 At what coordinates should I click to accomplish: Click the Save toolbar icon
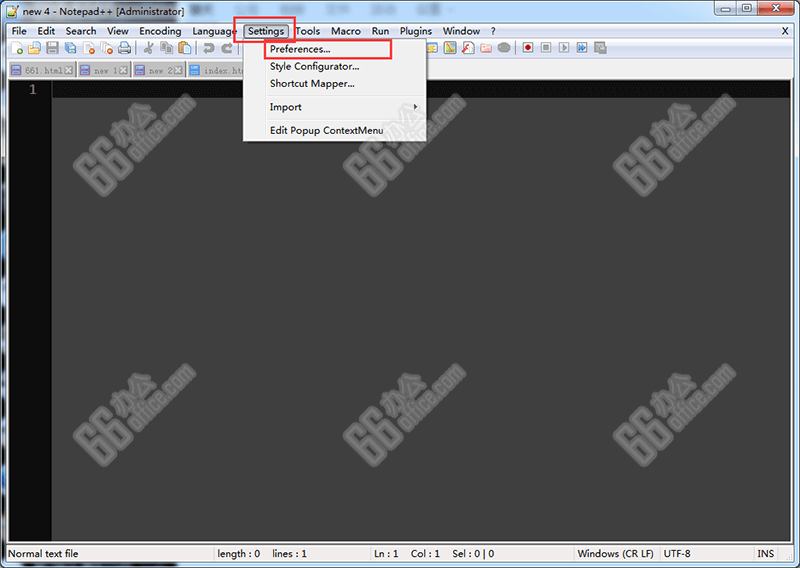(52, 48)
